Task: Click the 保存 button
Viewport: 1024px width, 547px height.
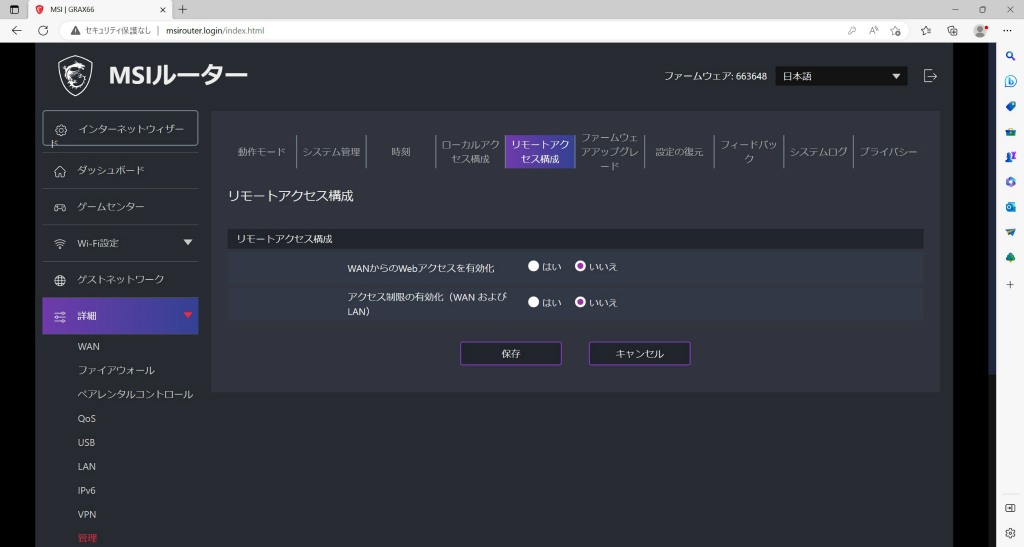Action: coord(511,354)
